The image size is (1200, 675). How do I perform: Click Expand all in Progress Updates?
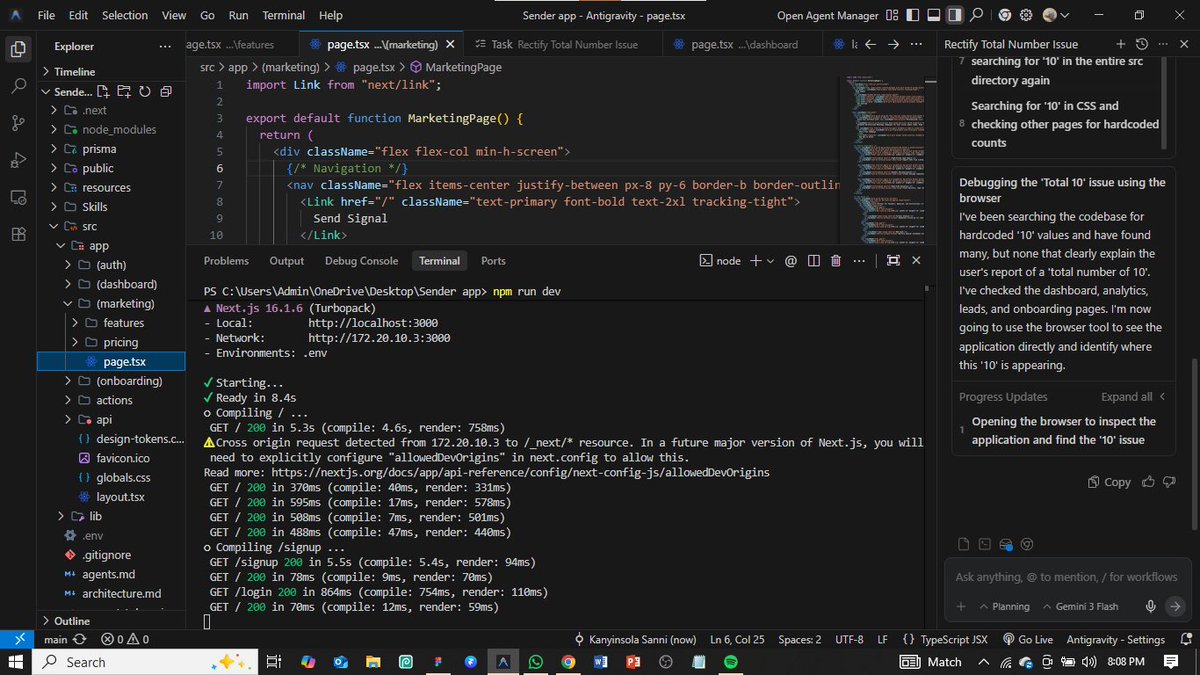pos(1133,397)
